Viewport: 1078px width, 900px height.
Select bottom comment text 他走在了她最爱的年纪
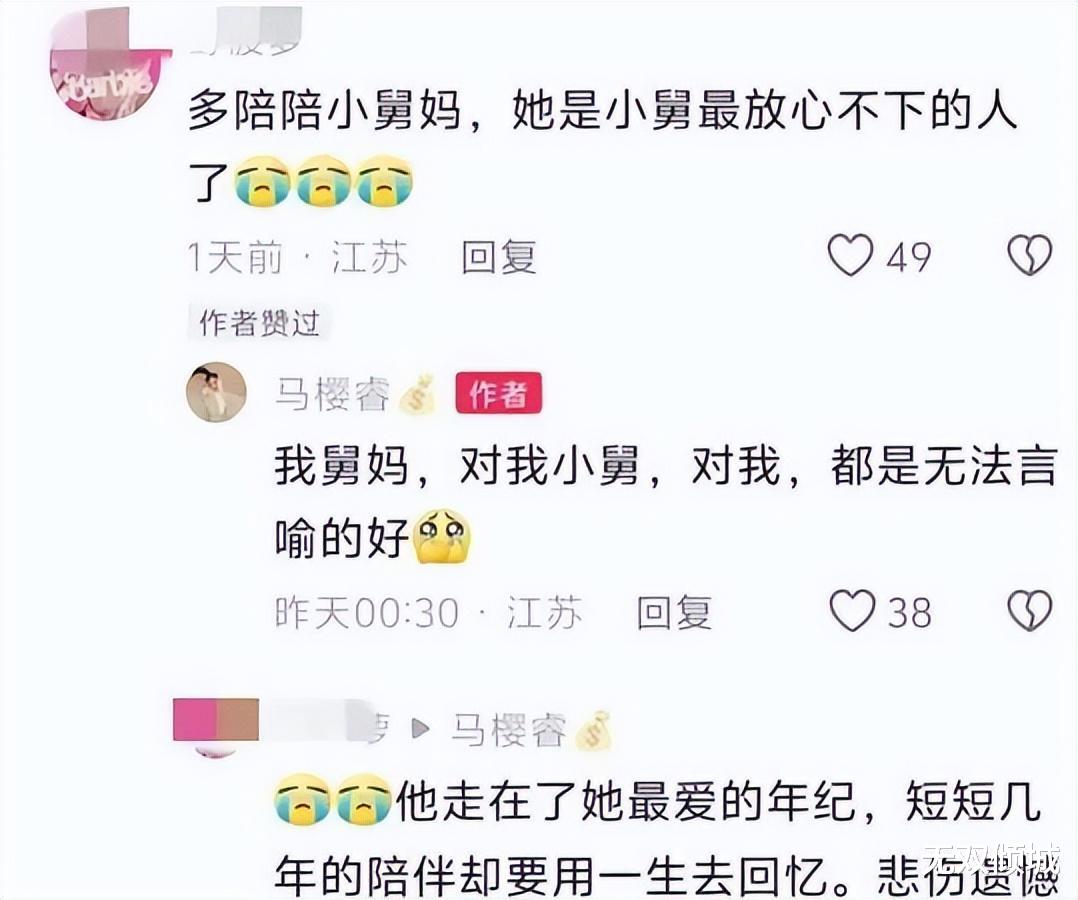tap(625, 802)
